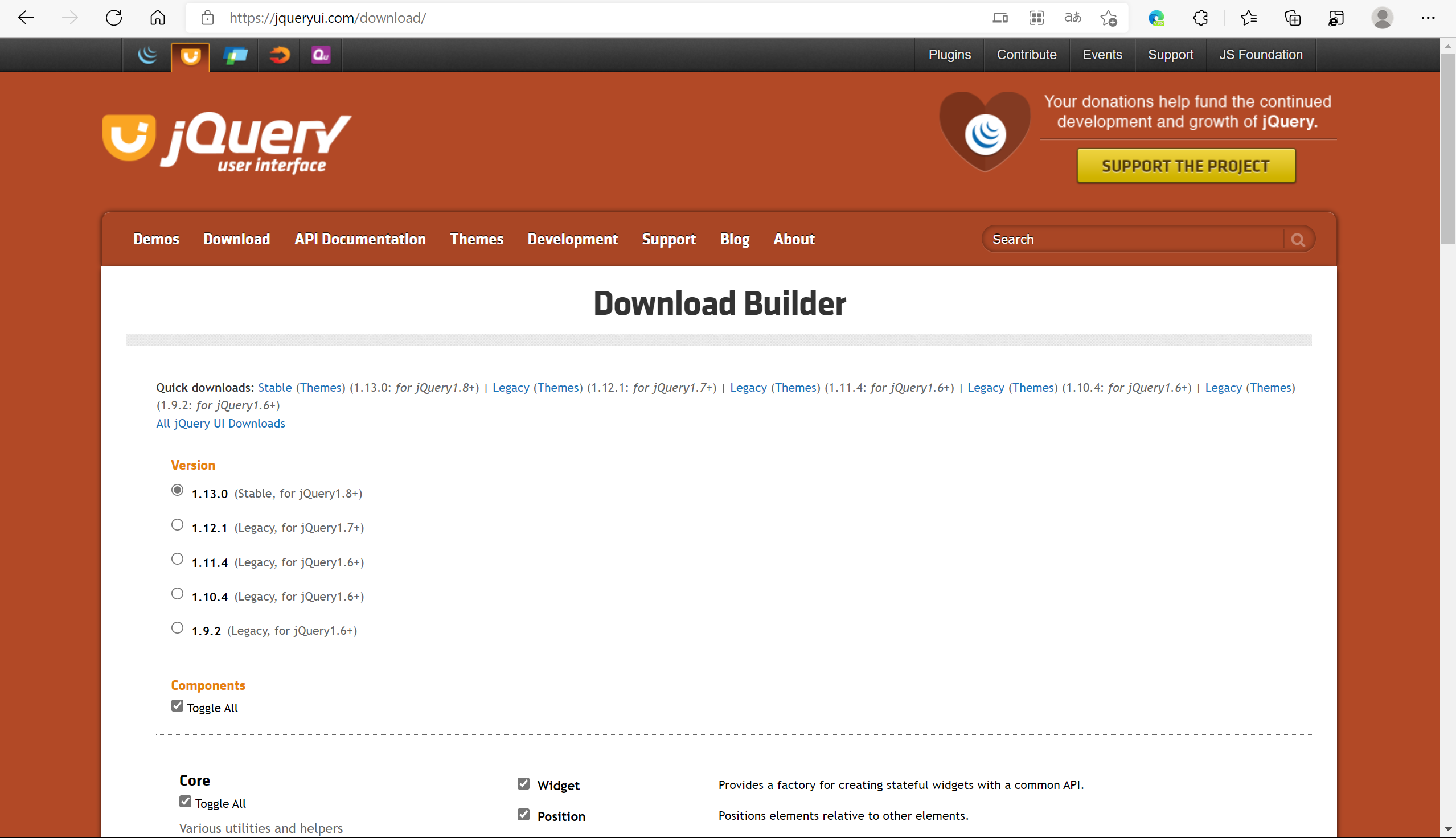Open the About menu item
Image resolution: width=1456 pixels, height=838 pixels.
[794, 239]
